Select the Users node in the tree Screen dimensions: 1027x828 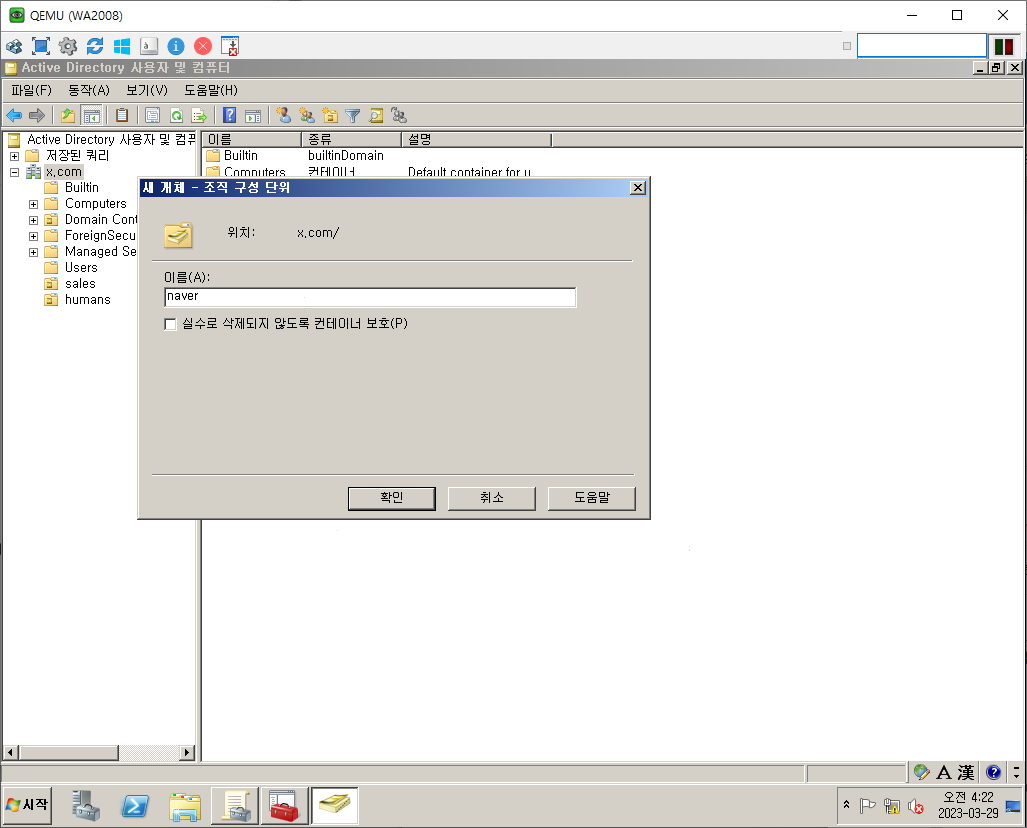coord(81,268)
